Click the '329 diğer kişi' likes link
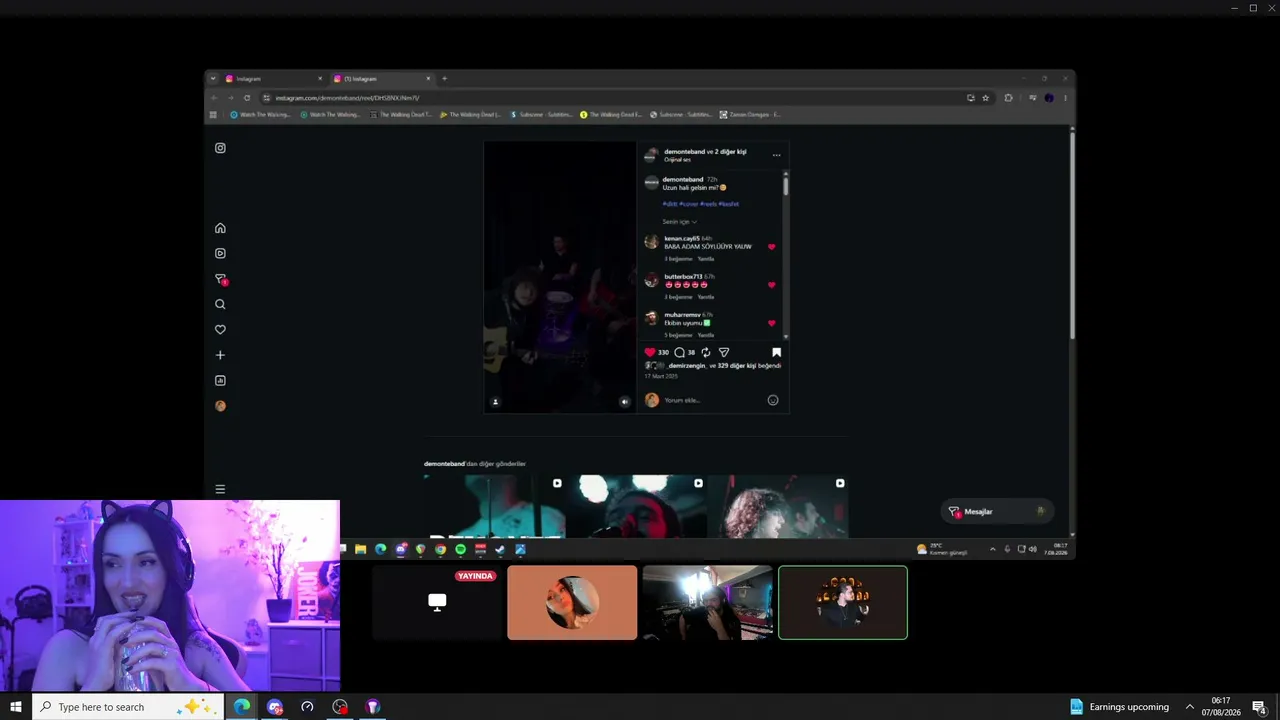 [736, 366]
